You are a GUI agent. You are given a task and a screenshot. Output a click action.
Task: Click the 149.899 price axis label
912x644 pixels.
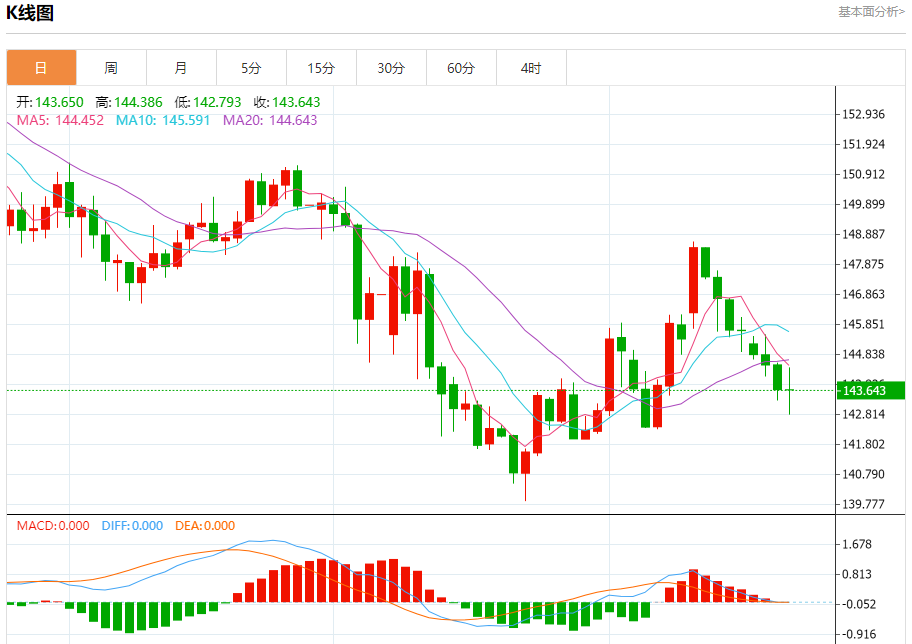(864, 204)
